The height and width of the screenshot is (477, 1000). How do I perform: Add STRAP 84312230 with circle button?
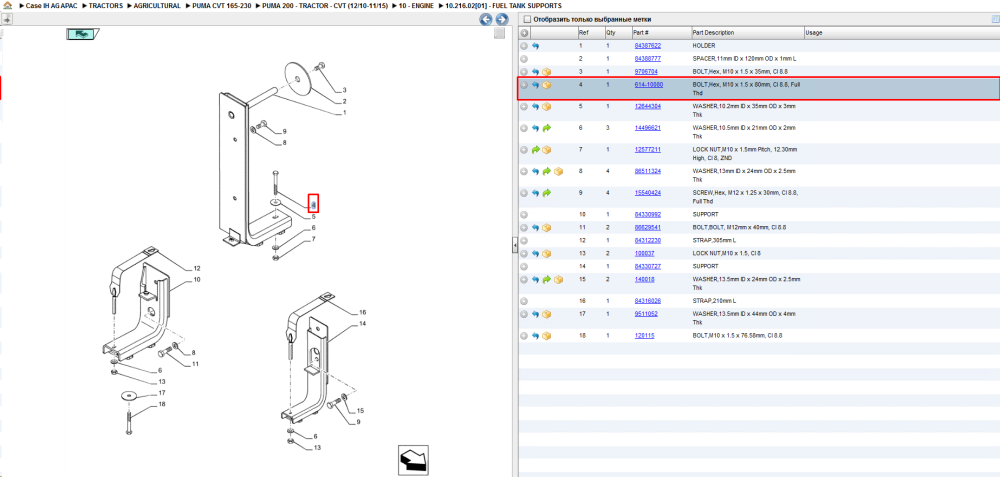[524, 240]
